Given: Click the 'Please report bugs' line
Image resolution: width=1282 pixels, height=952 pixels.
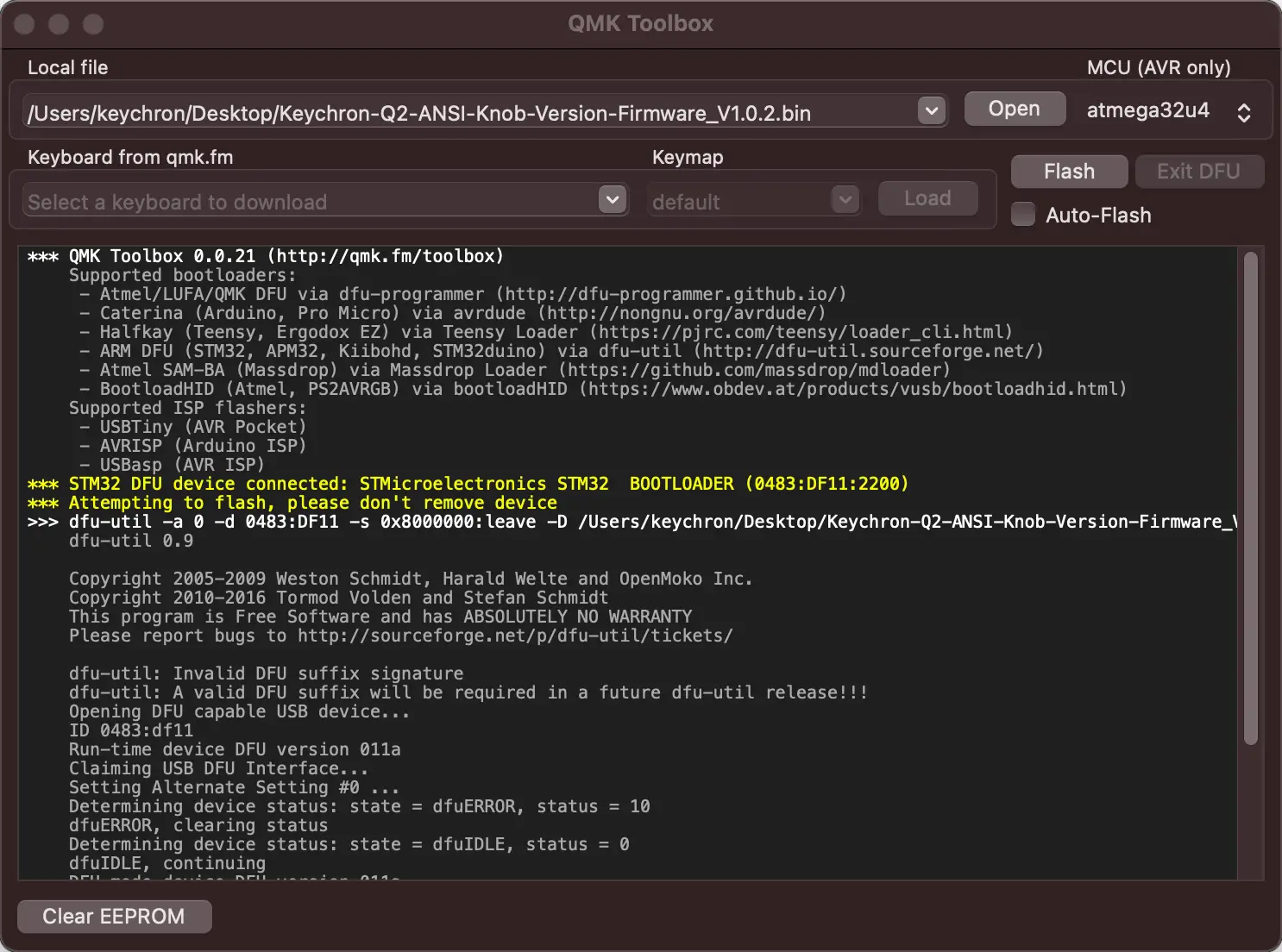Looking at the screenshot, I should point(400,636).
